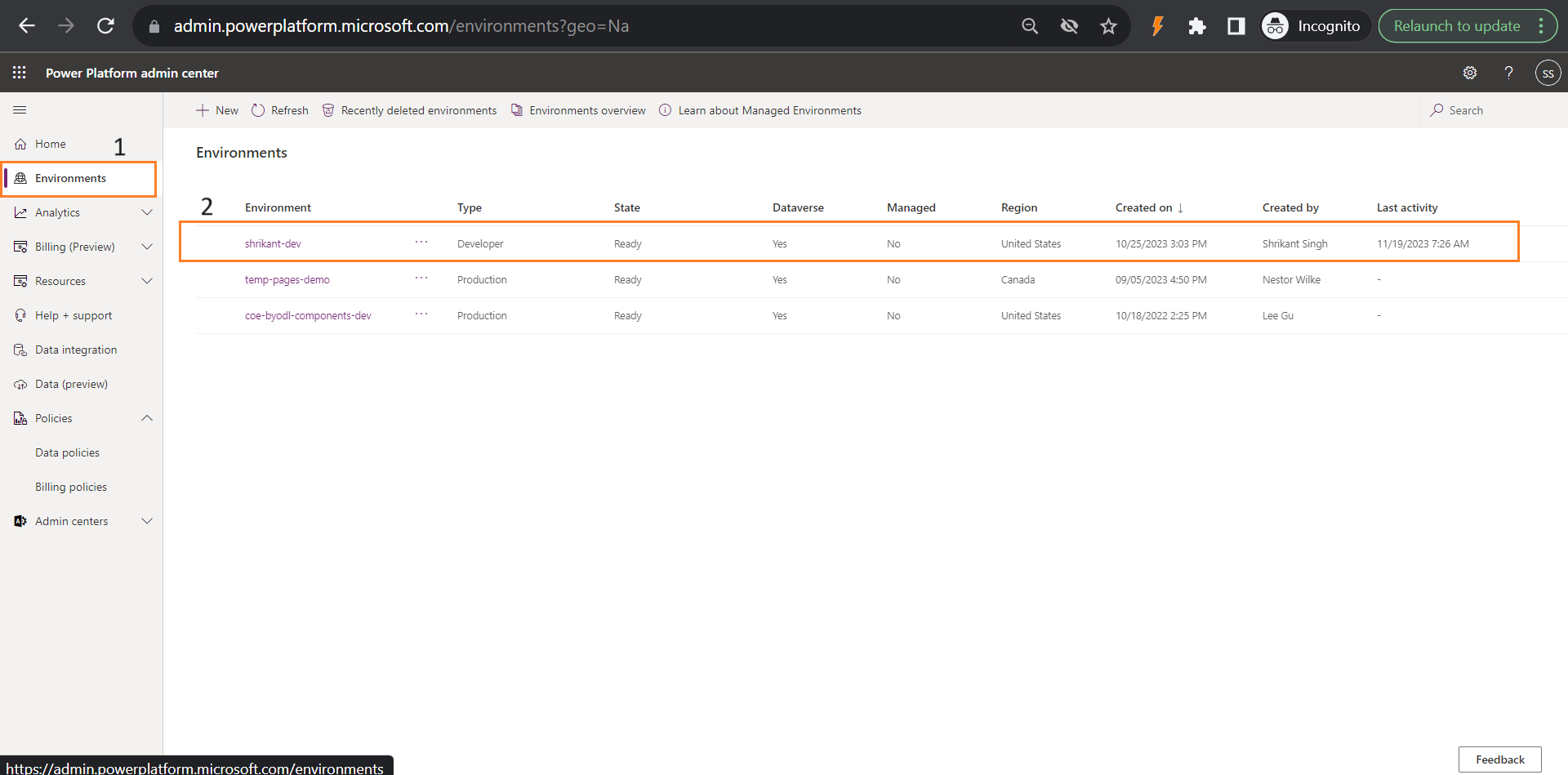Viewport: 1568px width, 775px height.
Task: Open the temp-pages-demo environment link
Action: point(287,278)
